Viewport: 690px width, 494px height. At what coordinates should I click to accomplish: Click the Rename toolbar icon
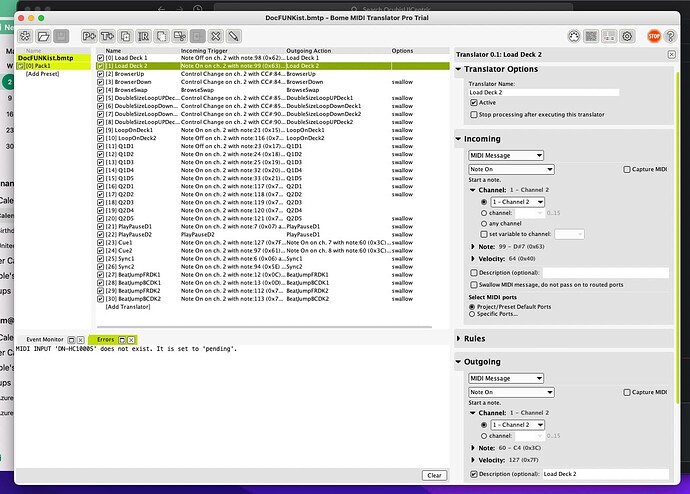[143, 36]
